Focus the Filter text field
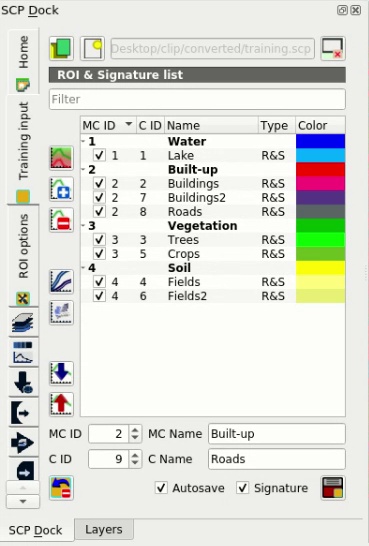This screenshot has height=546, width=369. (197, 99)
